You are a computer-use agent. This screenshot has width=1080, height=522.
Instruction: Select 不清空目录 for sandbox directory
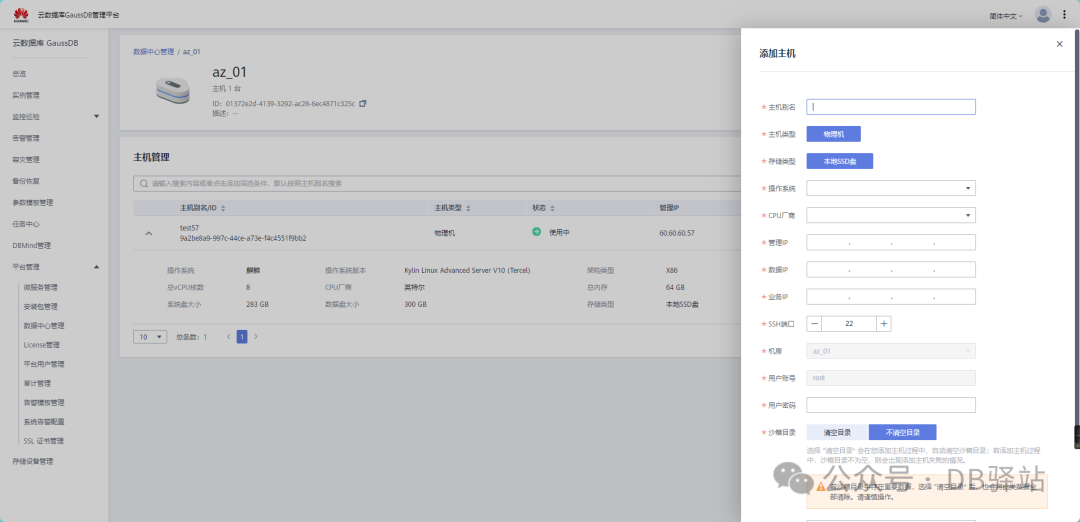902,432
